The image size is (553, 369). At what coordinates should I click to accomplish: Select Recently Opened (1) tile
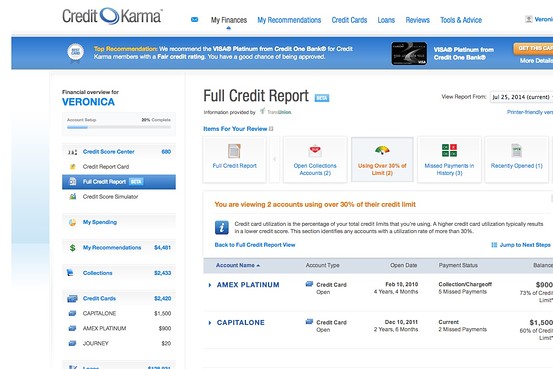[x=517, y=159]
